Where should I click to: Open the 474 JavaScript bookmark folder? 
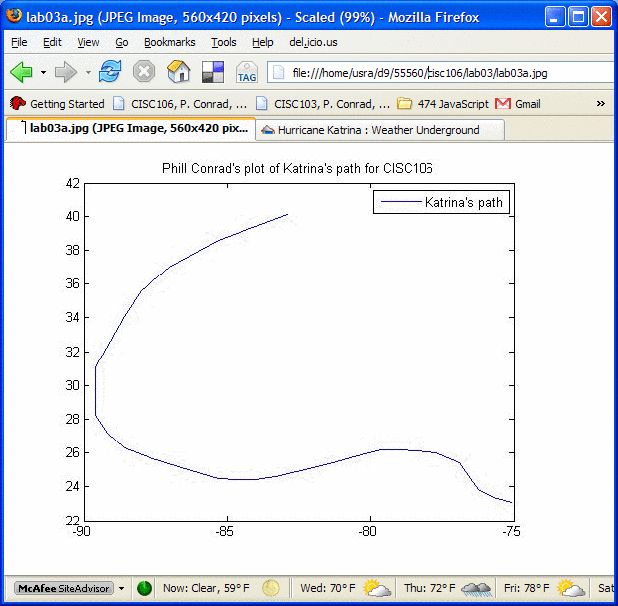click(443, 104)
